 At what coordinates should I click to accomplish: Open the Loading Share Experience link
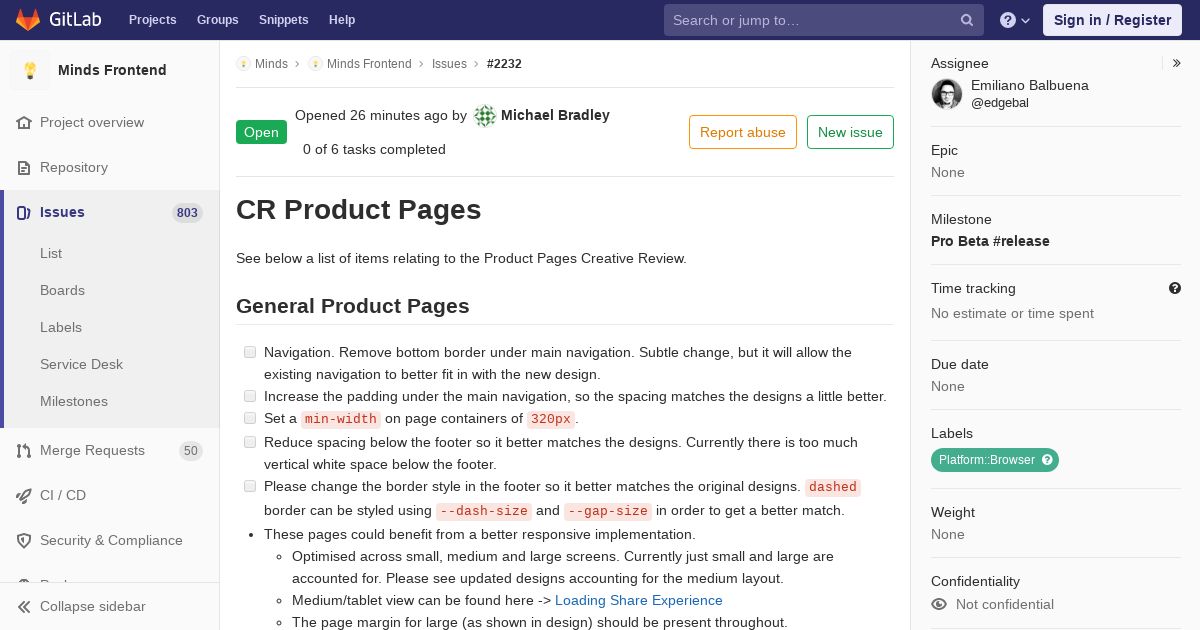[x=639, y=600]
